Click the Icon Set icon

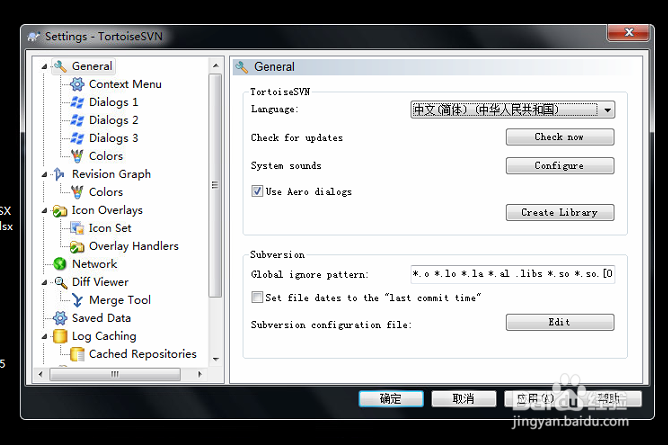[x=77, y=228]
